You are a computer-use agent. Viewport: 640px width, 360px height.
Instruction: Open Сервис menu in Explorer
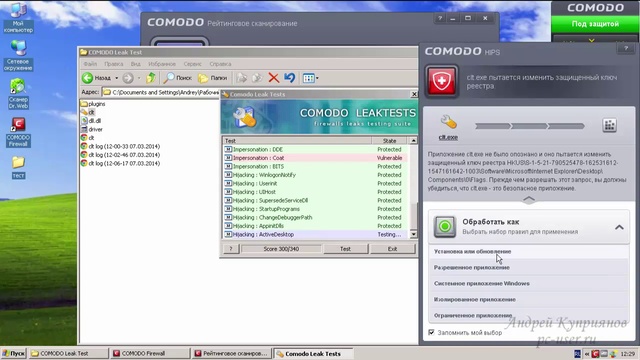(x=192, y=64)
